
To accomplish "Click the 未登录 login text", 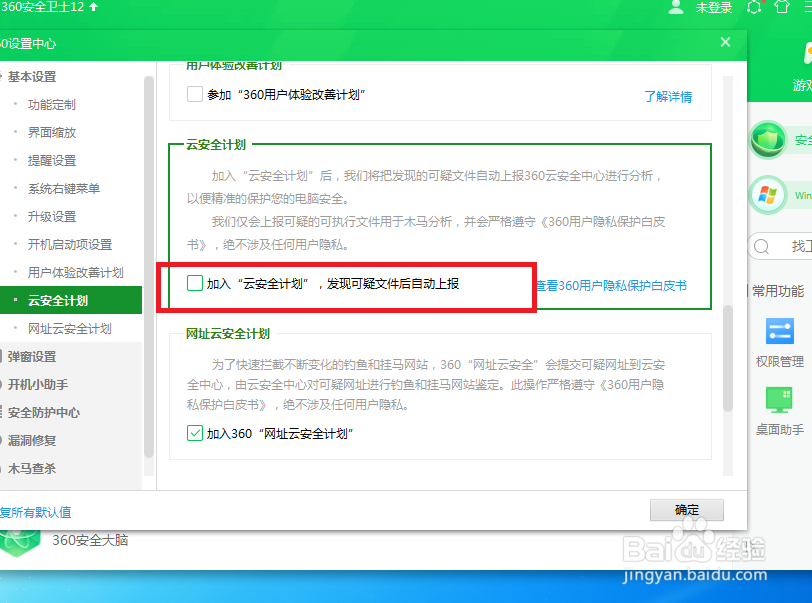I will pyautogui.click(x=714, y=8).
